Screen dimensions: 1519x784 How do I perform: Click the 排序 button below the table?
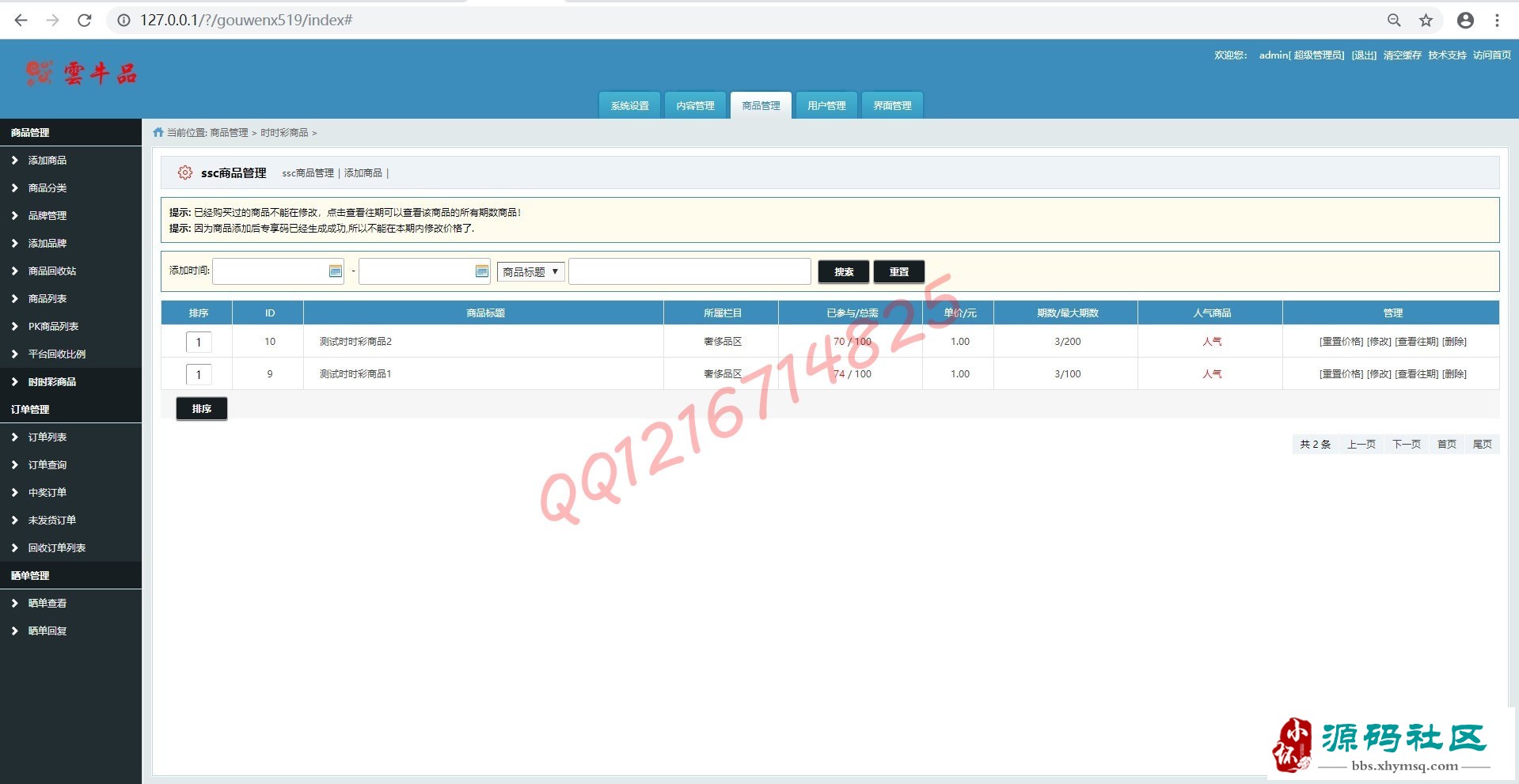[x=202, y=408]
